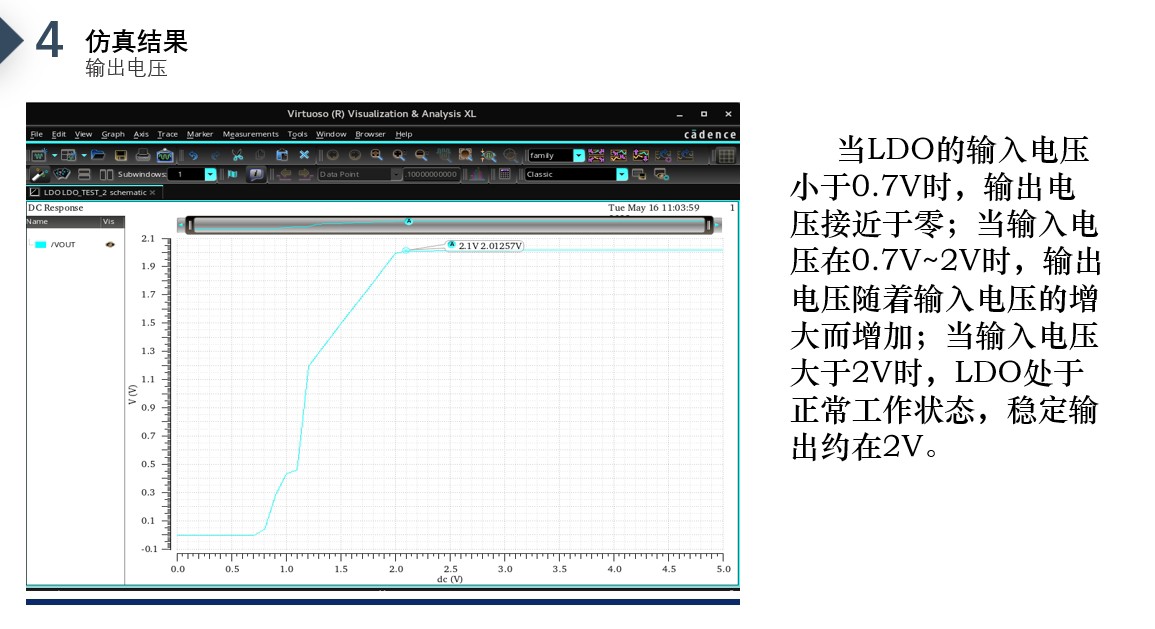Save graph with the floppy disk icon
This screenshot has height=629, width=1155.
(121, 155)
